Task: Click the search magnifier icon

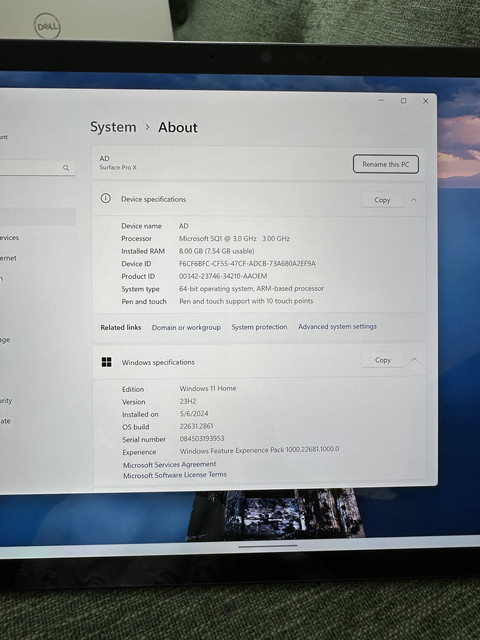Action: (66, 168)
